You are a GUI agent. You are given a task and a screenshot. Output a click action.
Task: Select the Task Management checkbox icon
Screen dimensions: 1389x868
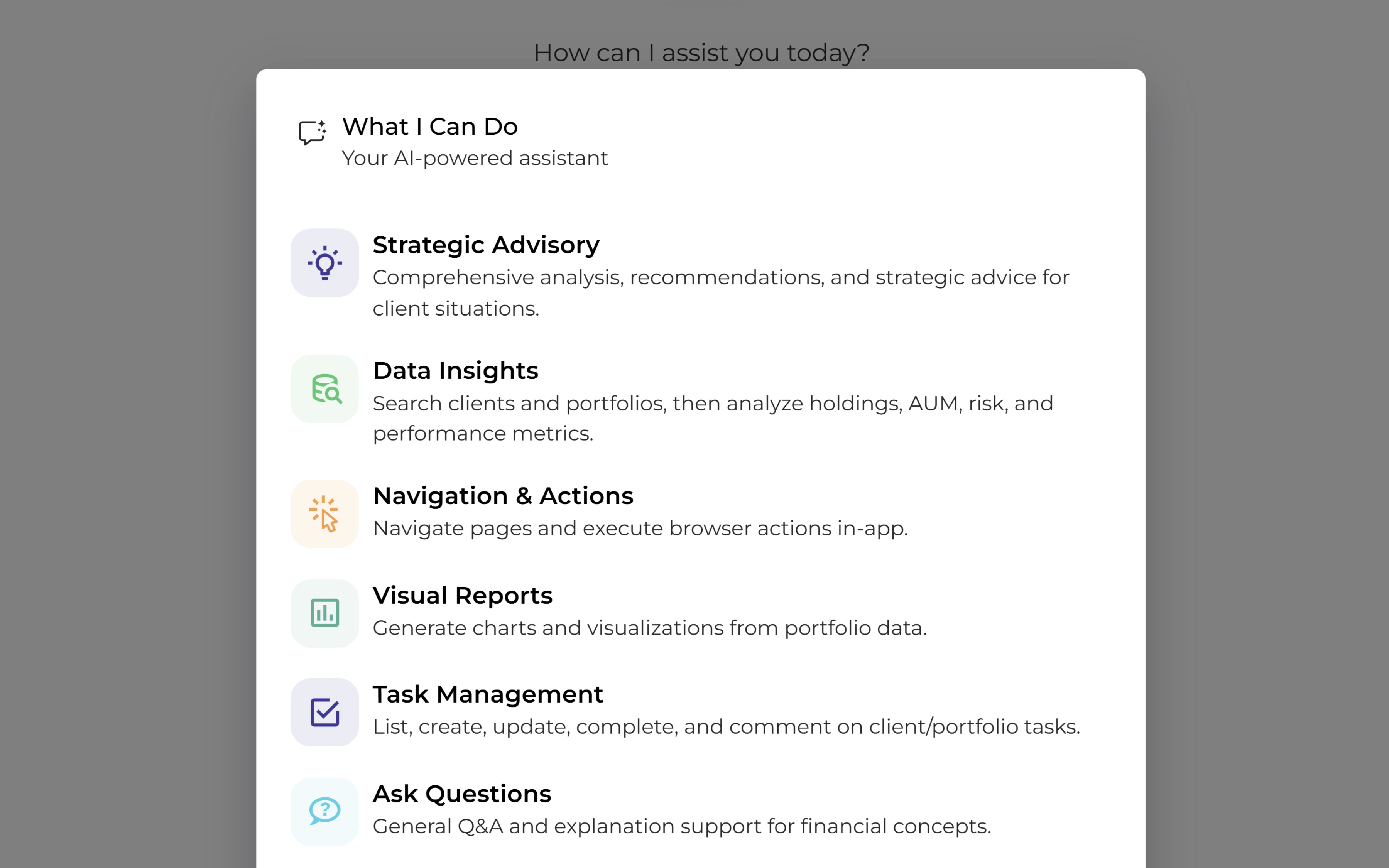(x=324, y=711)
